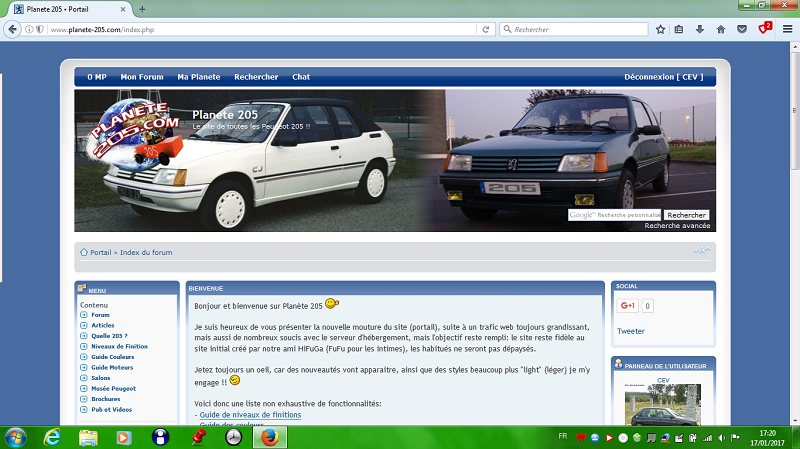Open the clock app in taskbar
Viewport: 800px width, 449px height.
[233, 438]
